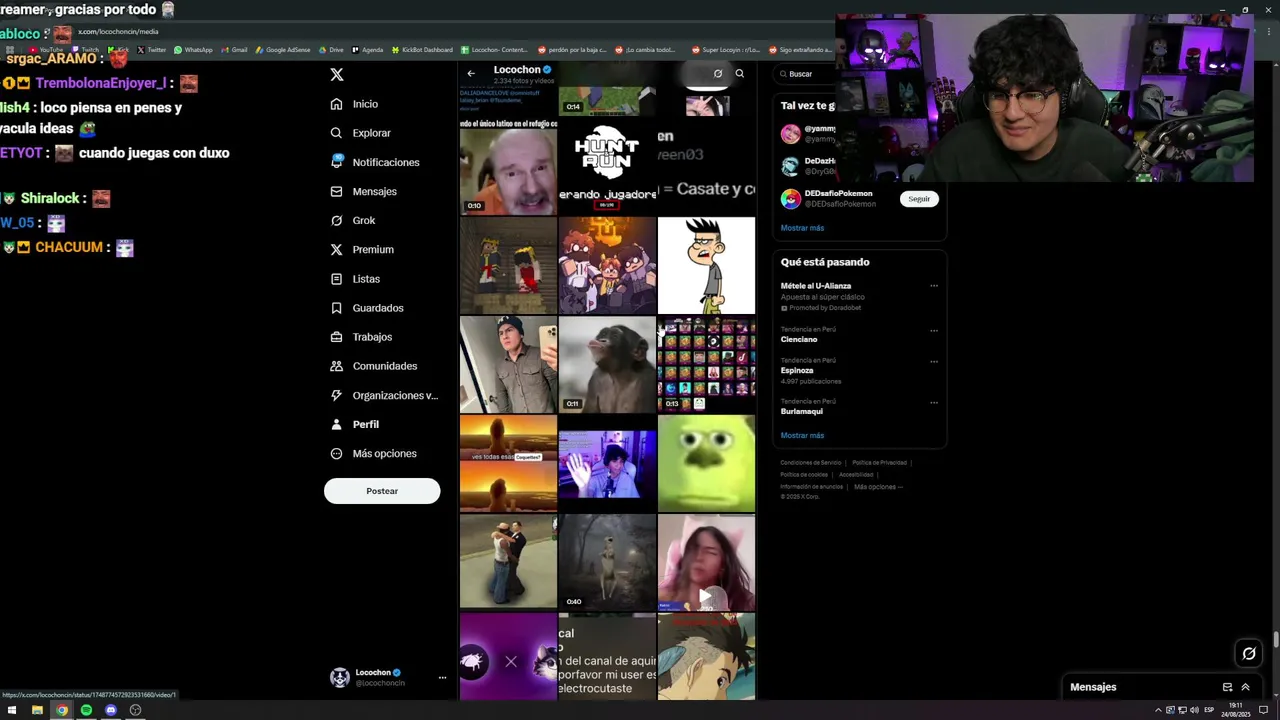The height and width of the screenshot is (720, 1280).
Task: Open Grok from the sidebar
Action: 353,220
